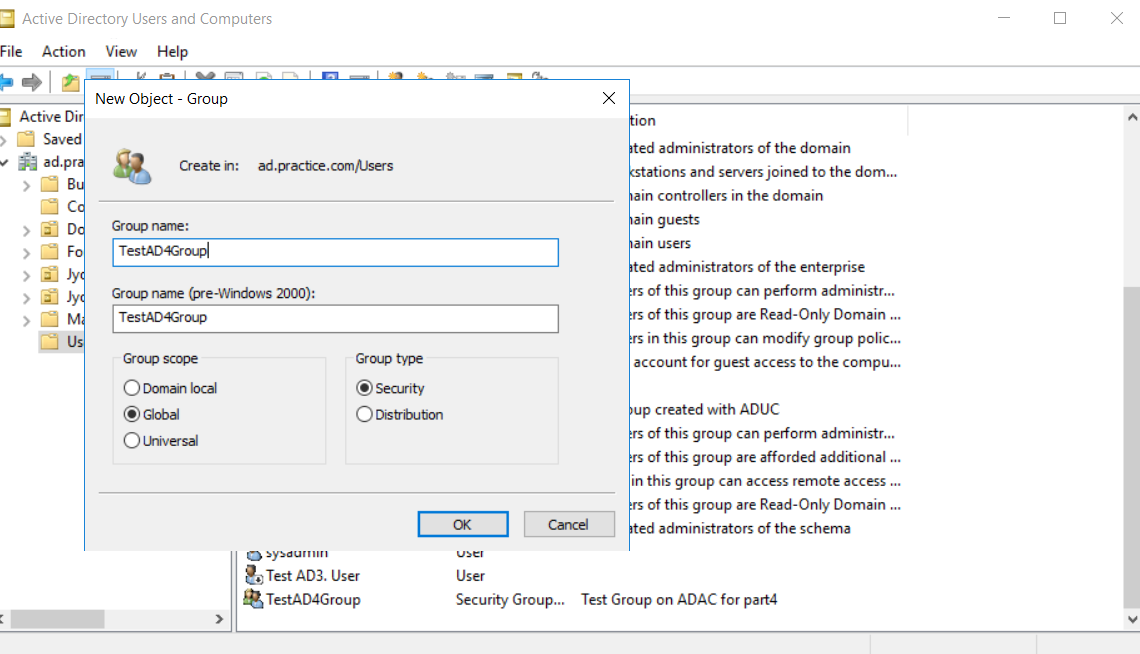The image size is (1140, 654).
Task: Click 'ated administrators of the domain' description
Action: click(x=740, y=148)
